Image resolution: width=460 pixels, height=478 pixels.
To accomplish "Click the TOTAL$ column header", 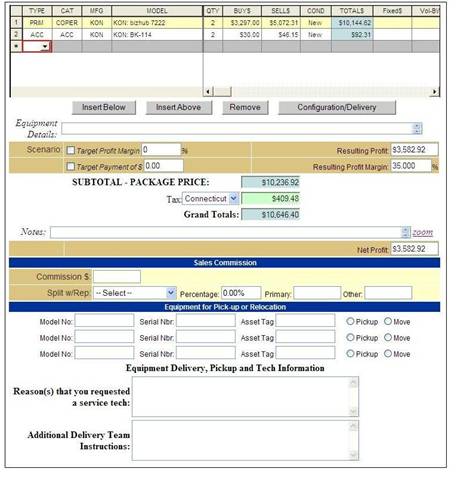I will [352, 11].
